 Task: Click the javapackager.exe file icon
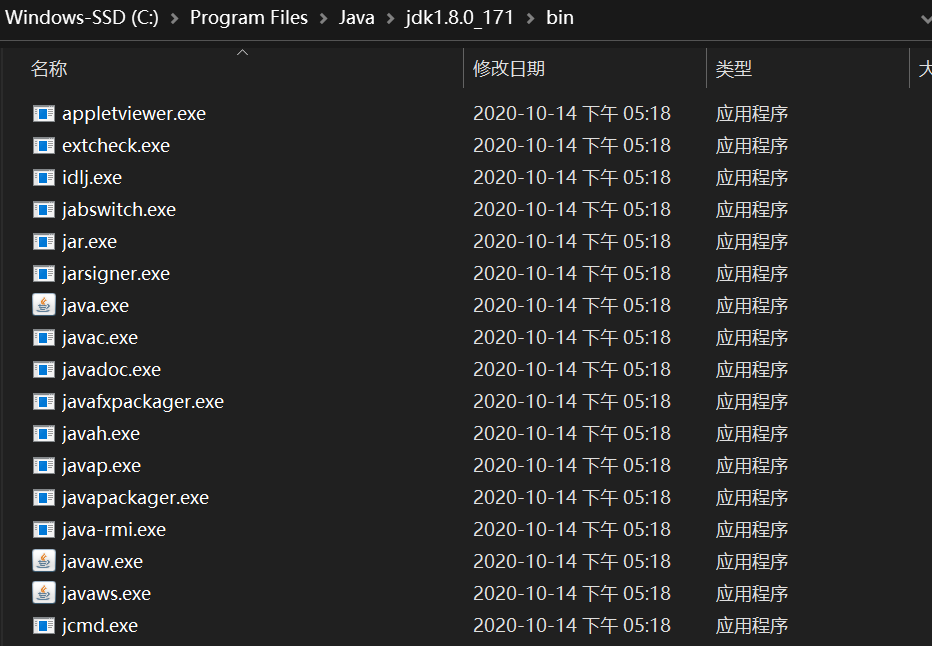point(43,497)
